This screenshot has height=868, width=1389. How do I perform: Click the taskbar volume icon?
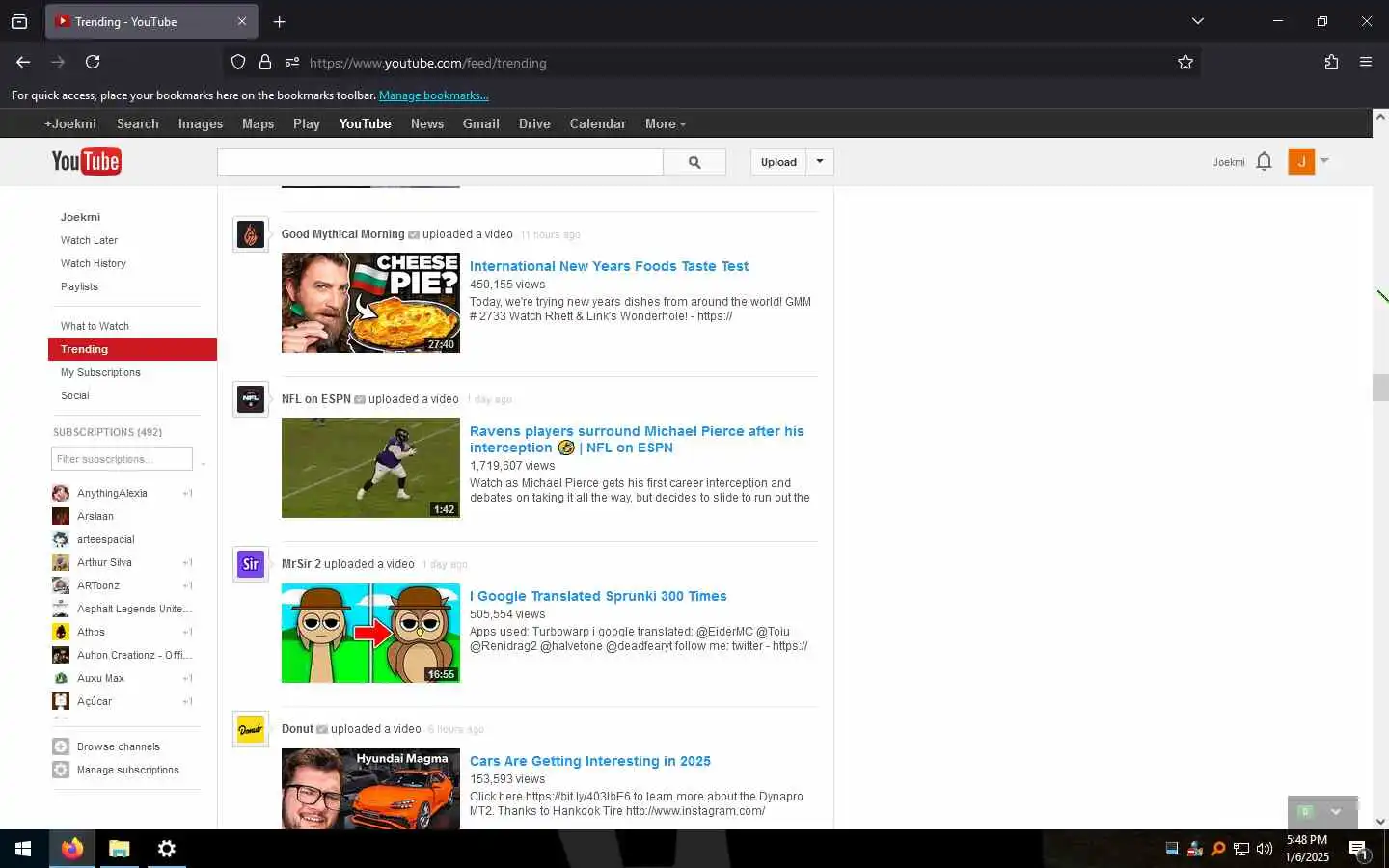tap(1265, 849)
